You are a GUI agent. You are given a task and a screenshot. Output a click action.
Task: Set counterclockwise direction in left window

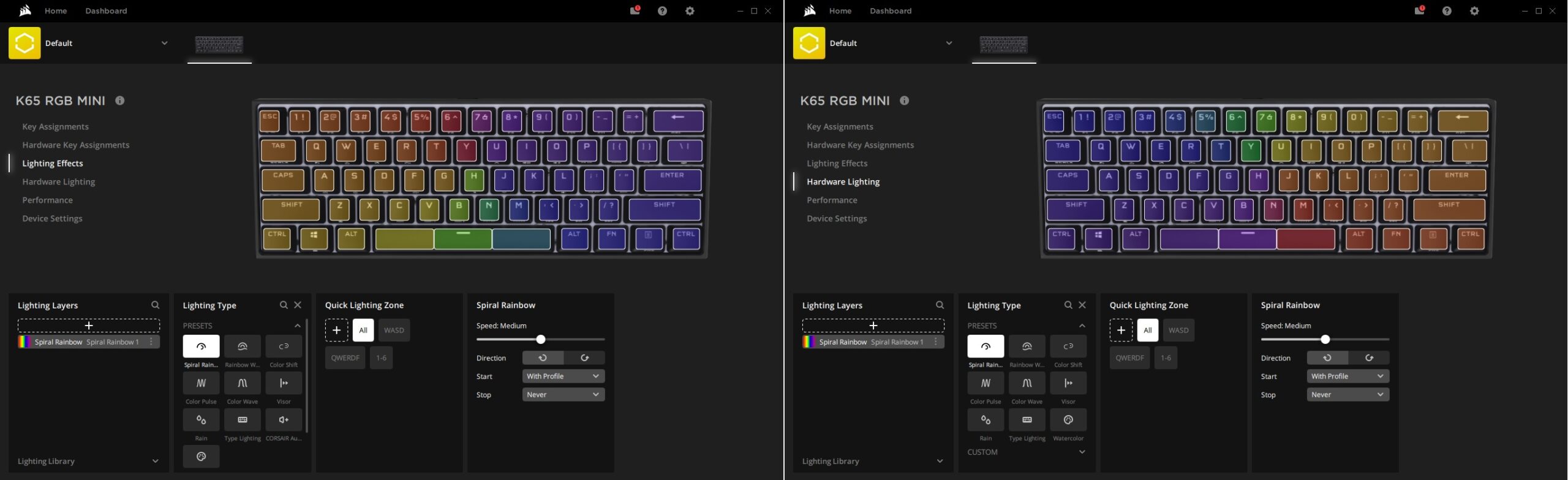543,358
